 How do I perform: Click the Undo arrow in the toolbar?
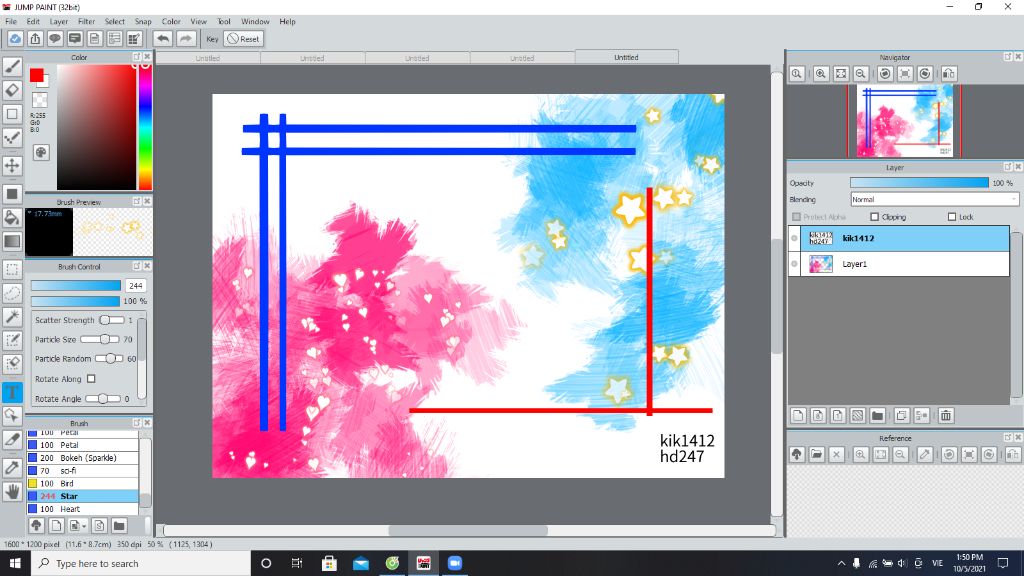click(163, 39)
